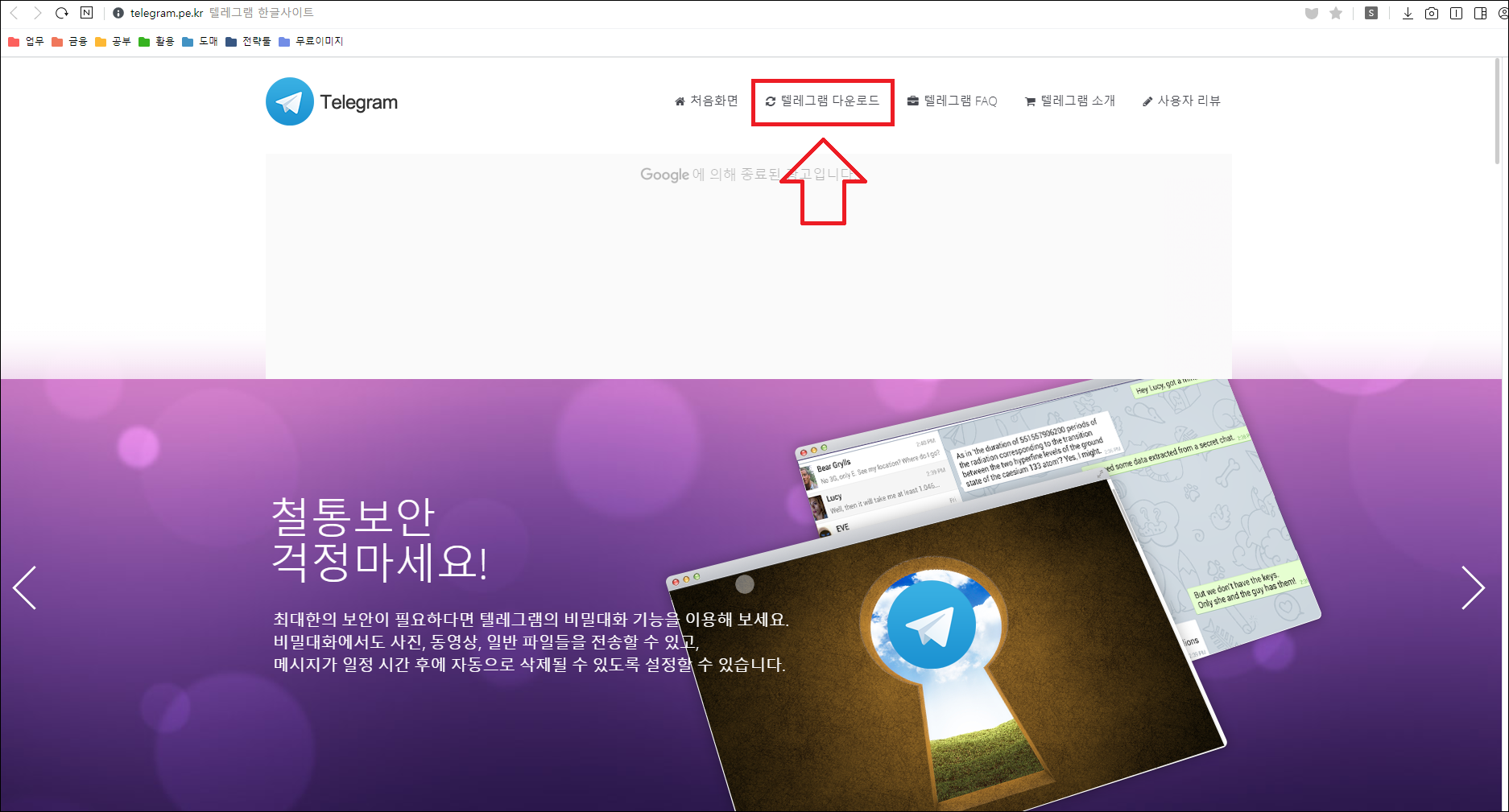Click the Telegram paper plane logo
The height and width of the screenshot is (812, 1509).
(290, 101)
